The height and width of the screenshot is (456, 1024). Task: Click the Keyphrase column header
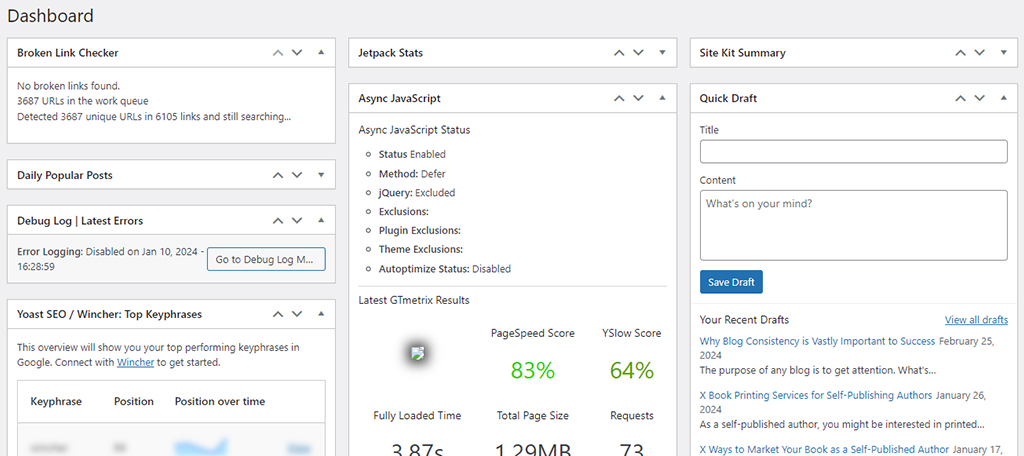(x=56, y=401)
